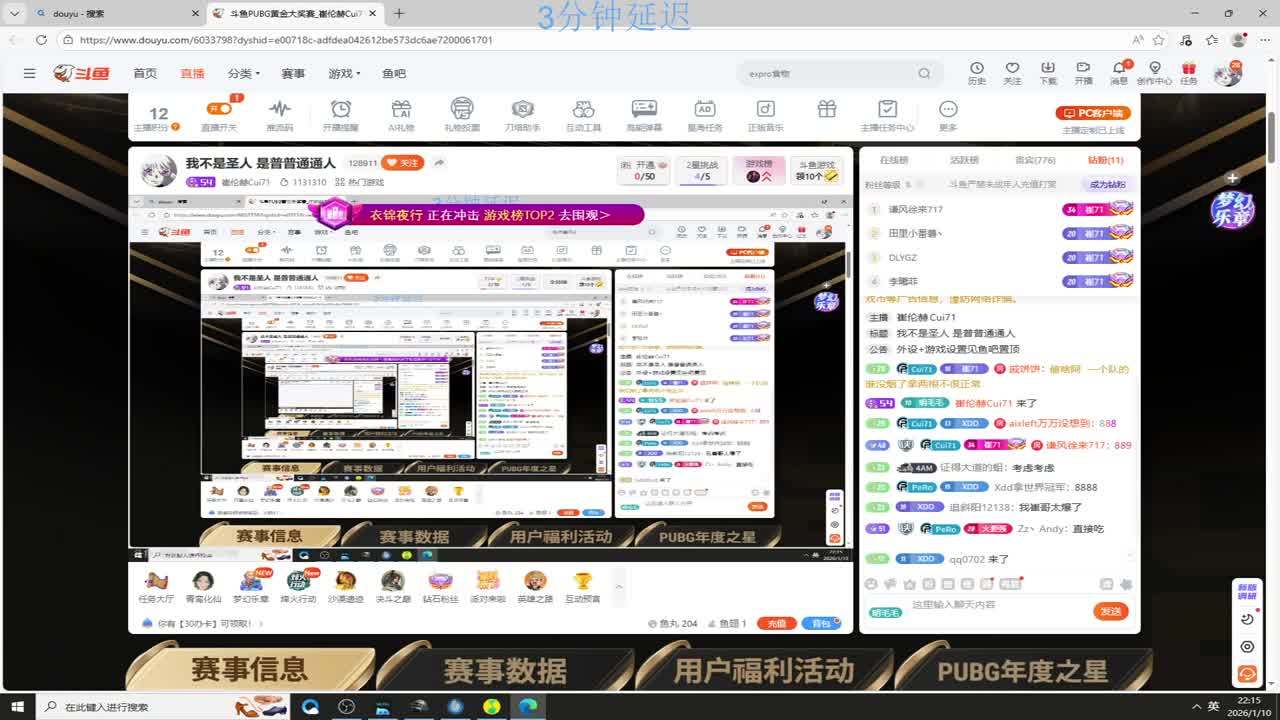The width and height of the screenshot is (1280, 720).
Task: Click the 充值 recharge button
Action: (776, 623)
